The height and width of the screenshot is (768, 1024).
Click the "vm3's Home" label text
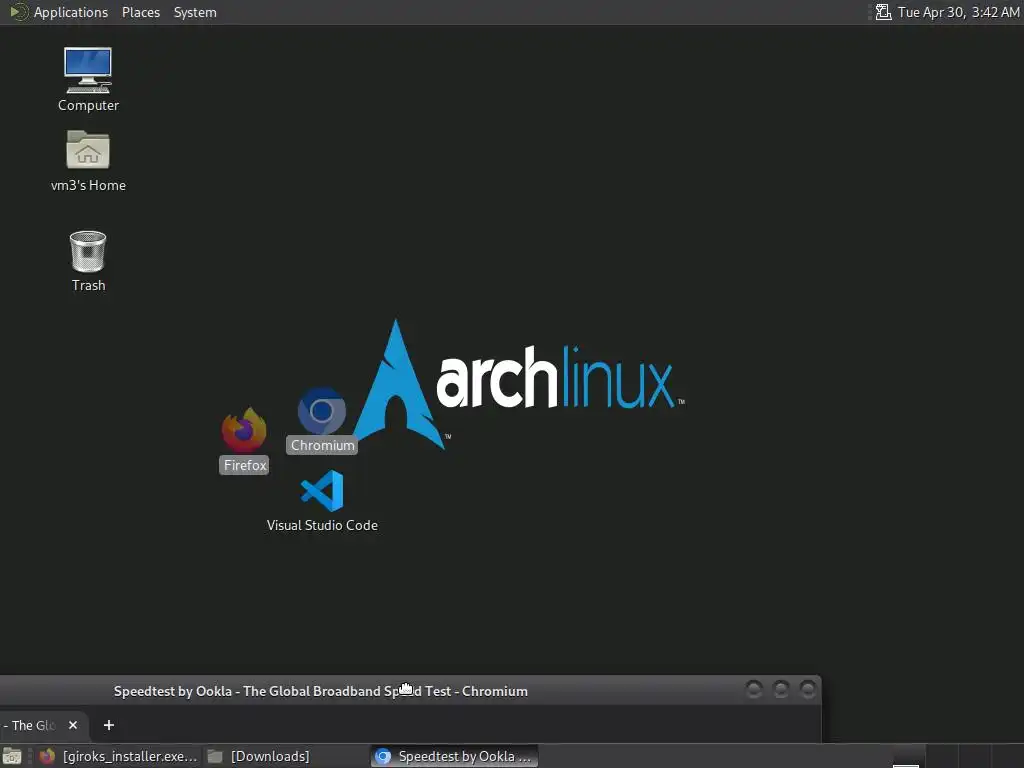click(88, 185)
